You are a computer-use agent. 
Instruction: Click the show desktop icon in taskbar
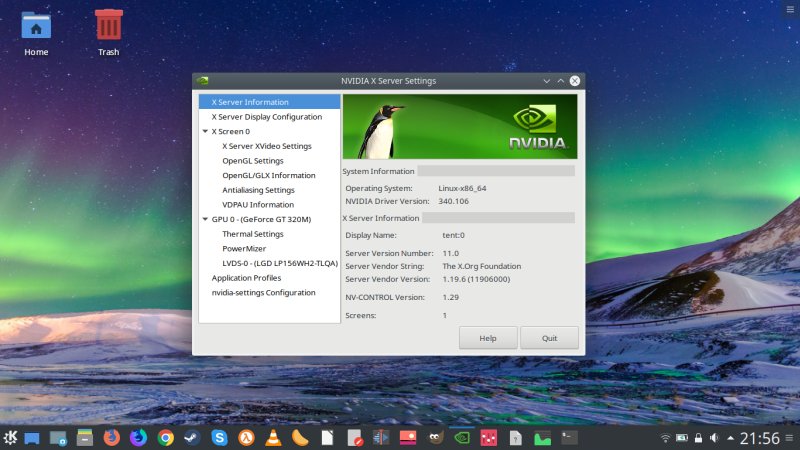click(32, 438)
